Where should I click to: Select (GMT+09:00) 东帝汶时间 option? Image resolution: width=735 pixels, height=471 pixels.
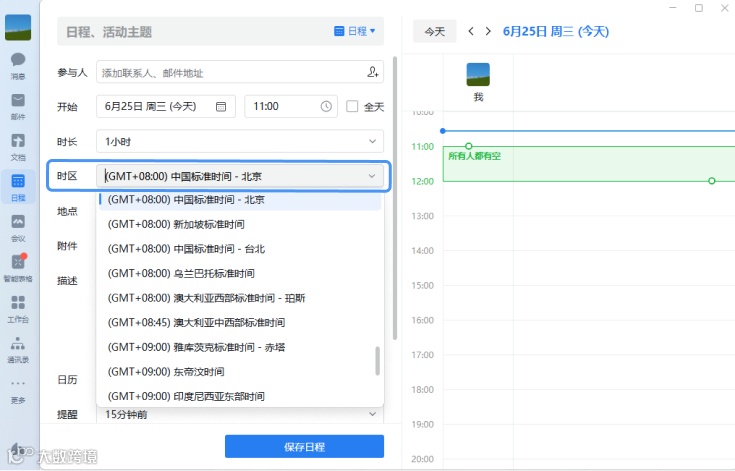click(x=240, y=372)
